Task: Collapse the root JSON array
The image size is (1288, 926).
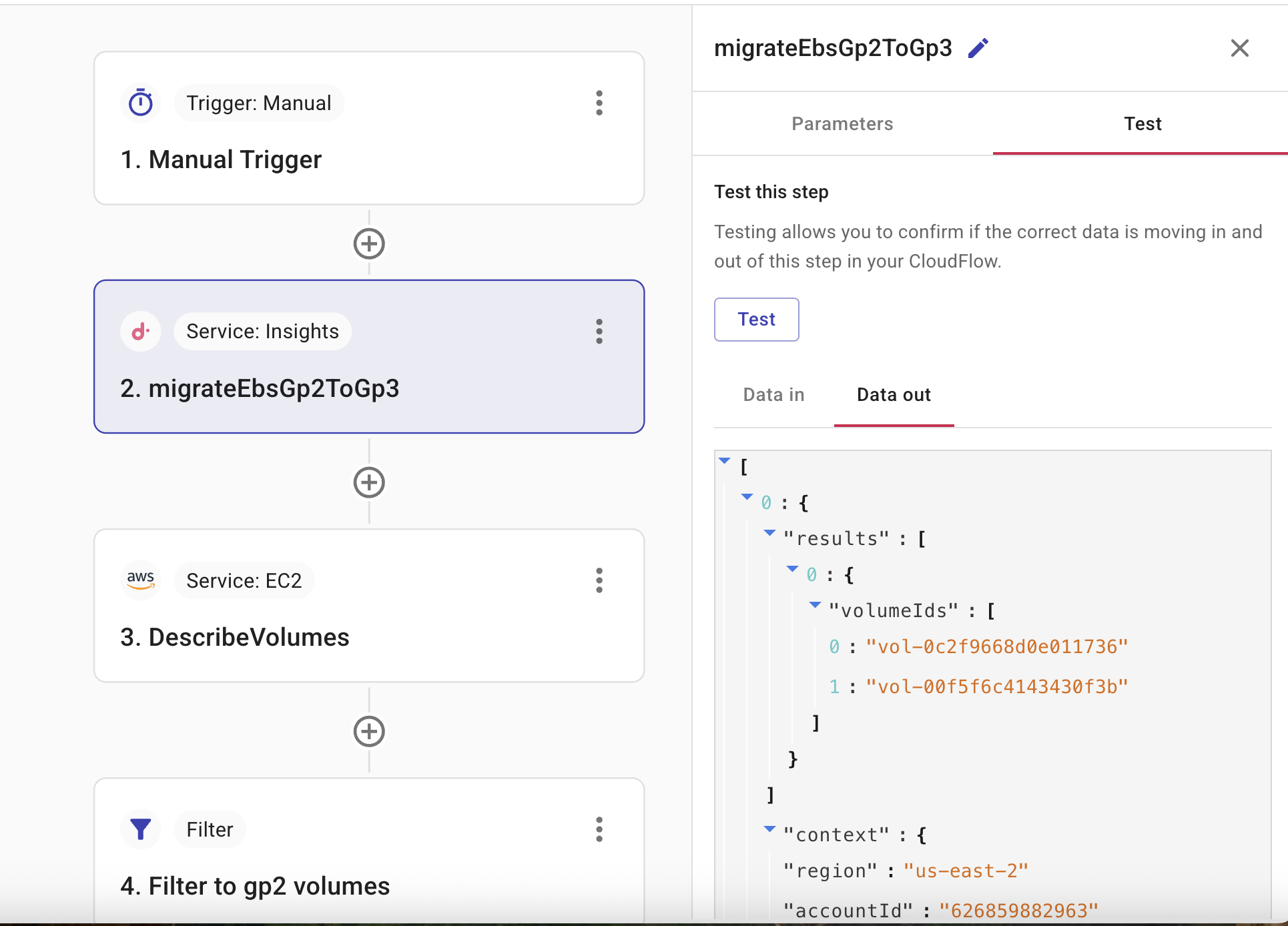Action: tap(724, 461)
